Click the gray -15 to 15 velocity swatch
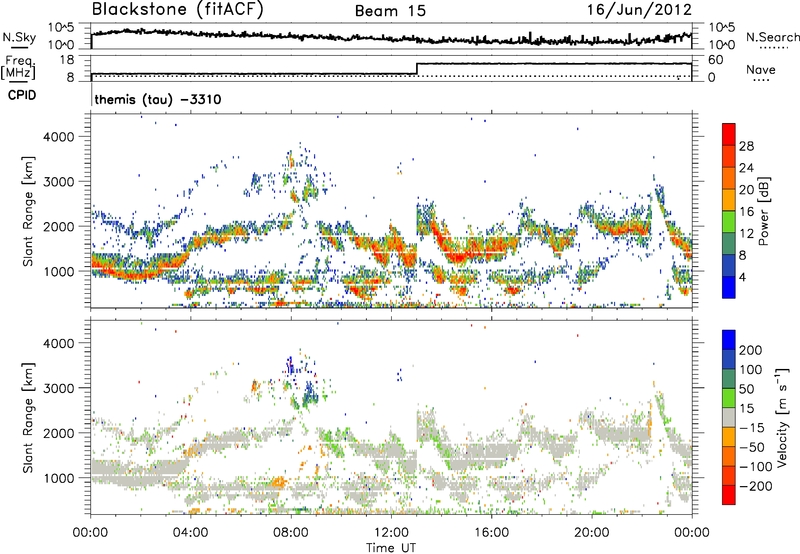The image size is (800, 554). [729, 417]
